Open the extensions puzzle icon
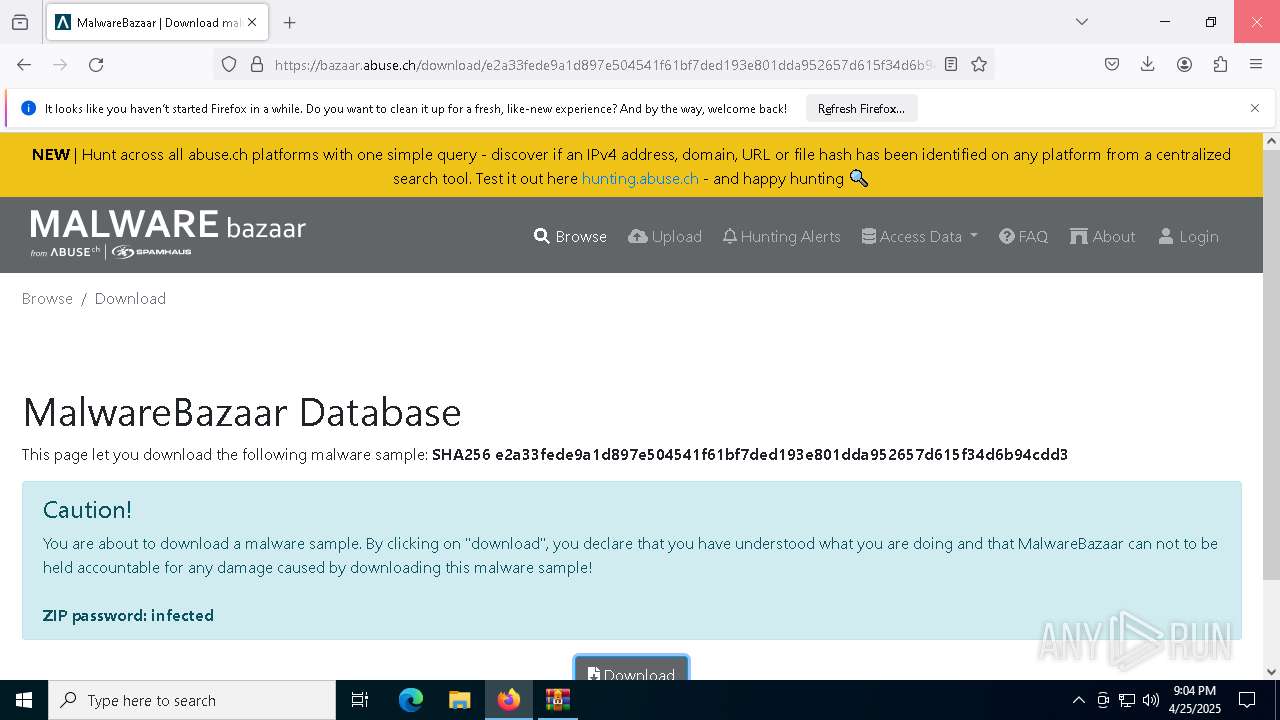 [1220, 64]
